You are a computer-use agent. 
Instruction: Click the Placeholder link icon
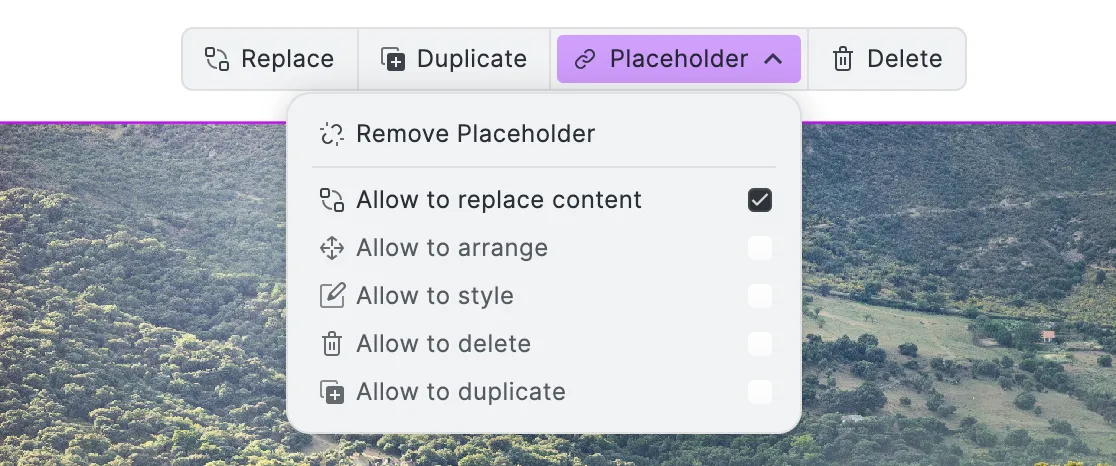tap(584, 59)
